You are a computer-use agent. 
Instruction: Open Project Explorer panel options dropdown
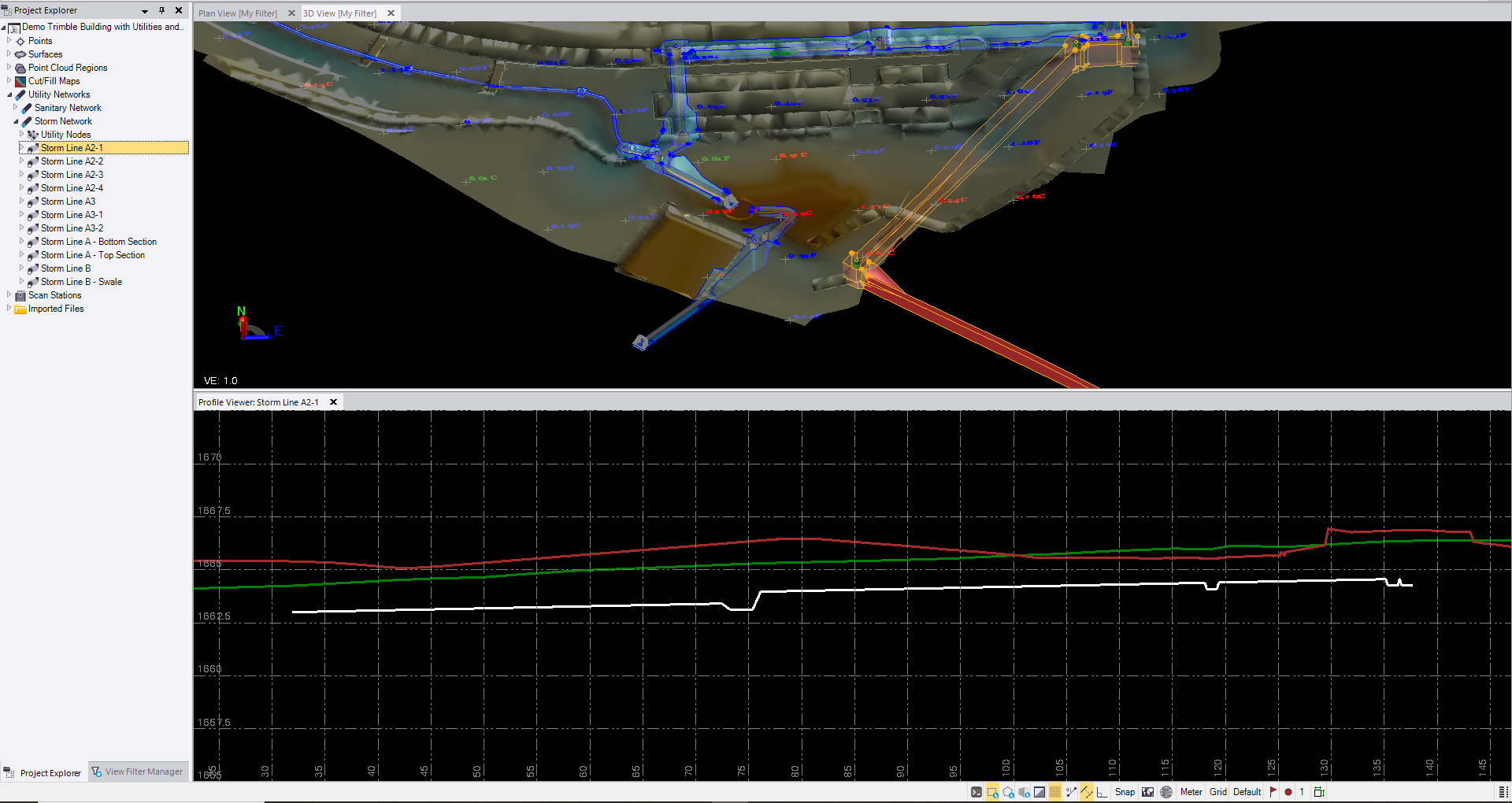[x=145, y=11]
